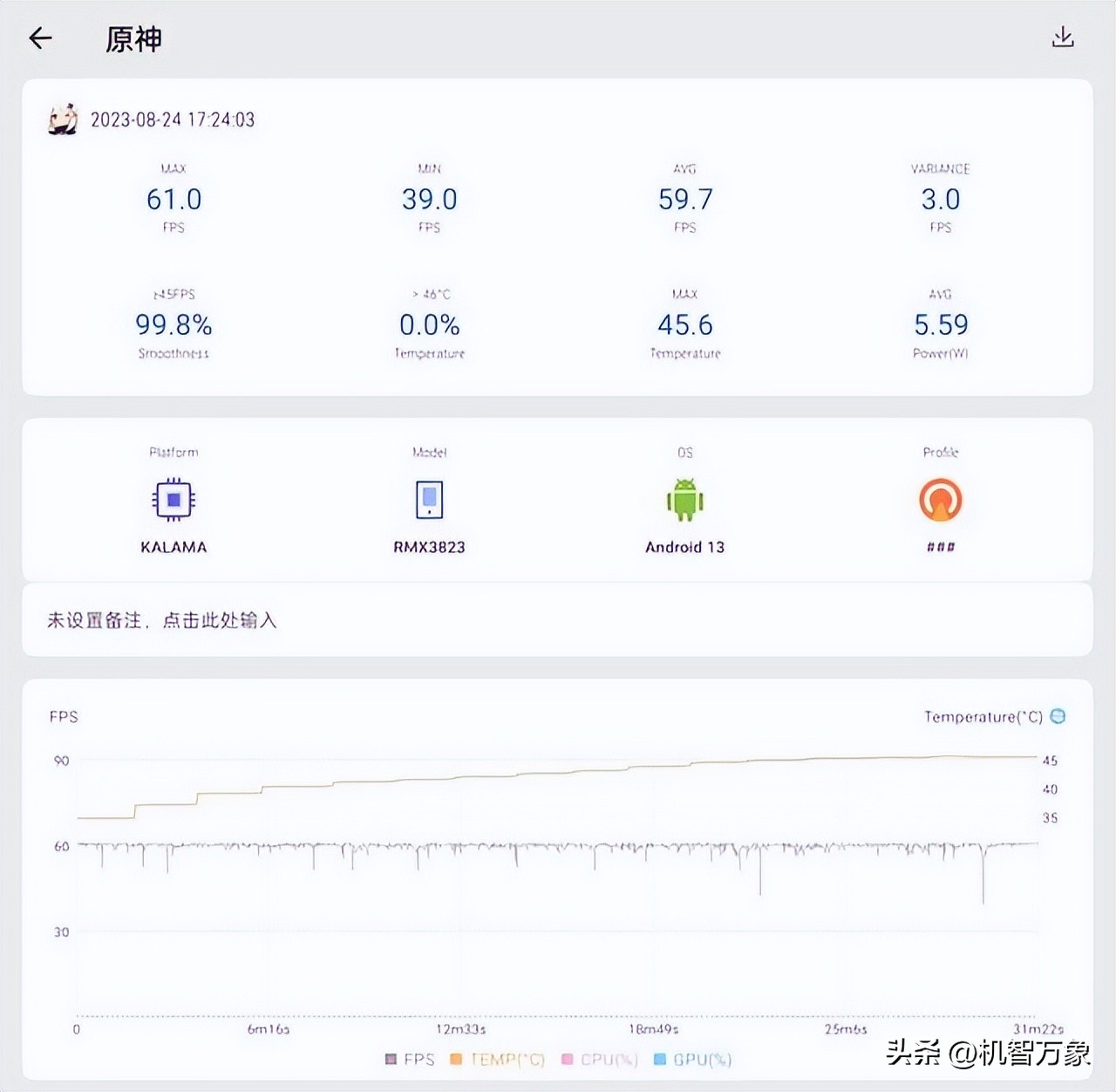Click the user avatar beside the timestamp

pos(62,119)
